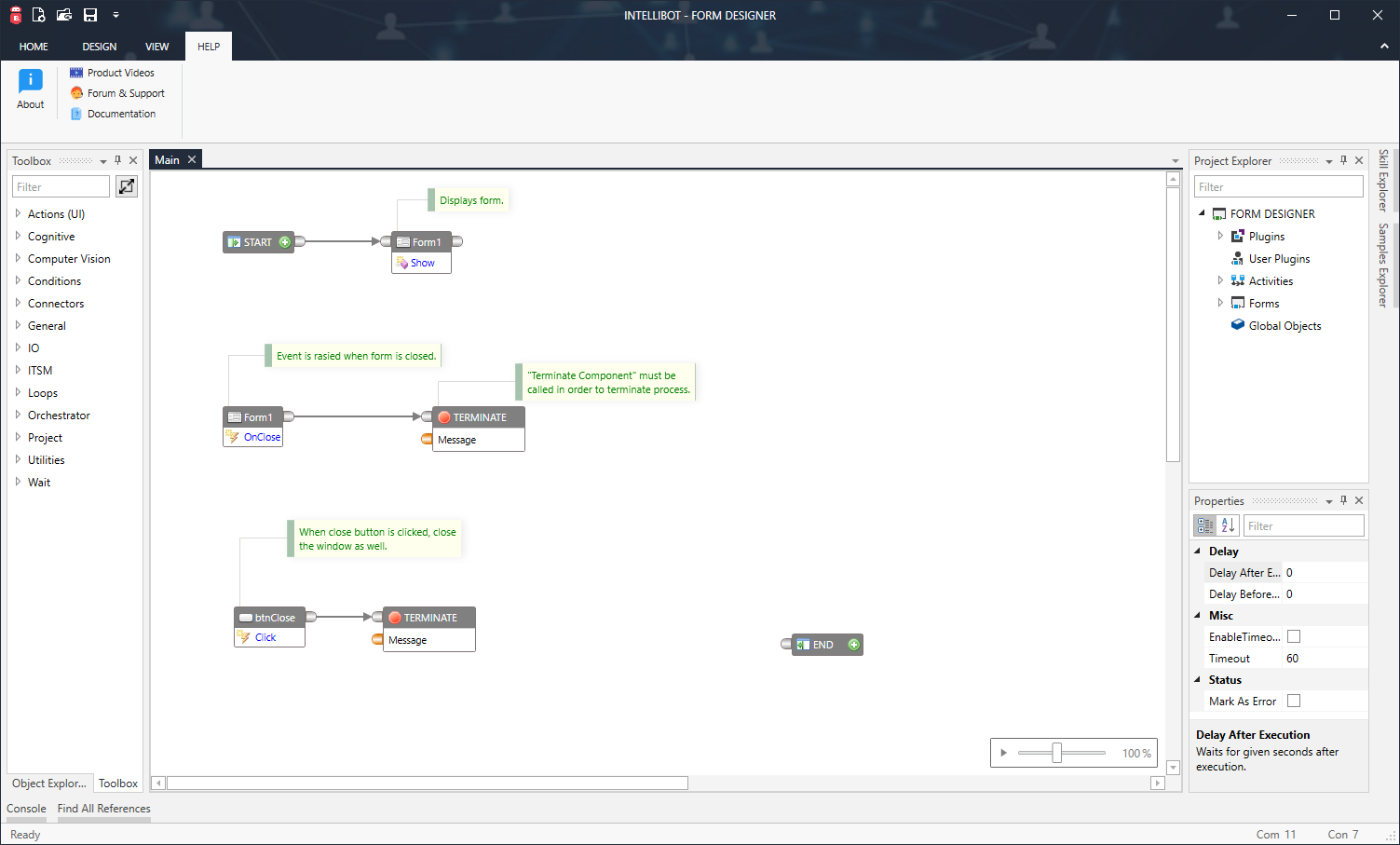This screenshot has width=1400, height=845.
Task: Adjust the canvas zoom slider
Action: tap(1059, 752)
